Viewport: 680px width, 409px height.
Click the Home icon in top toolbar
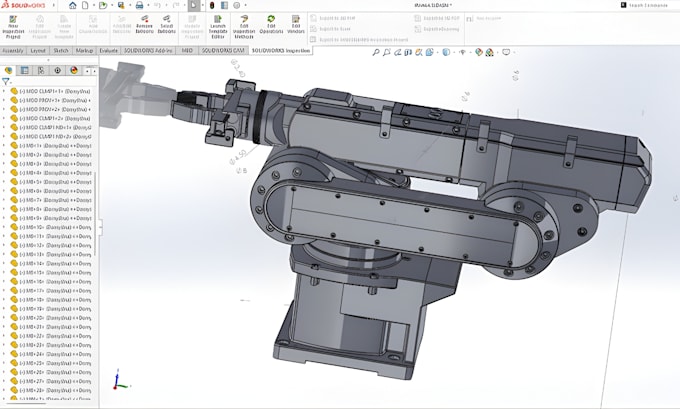(x=72, y=6)
